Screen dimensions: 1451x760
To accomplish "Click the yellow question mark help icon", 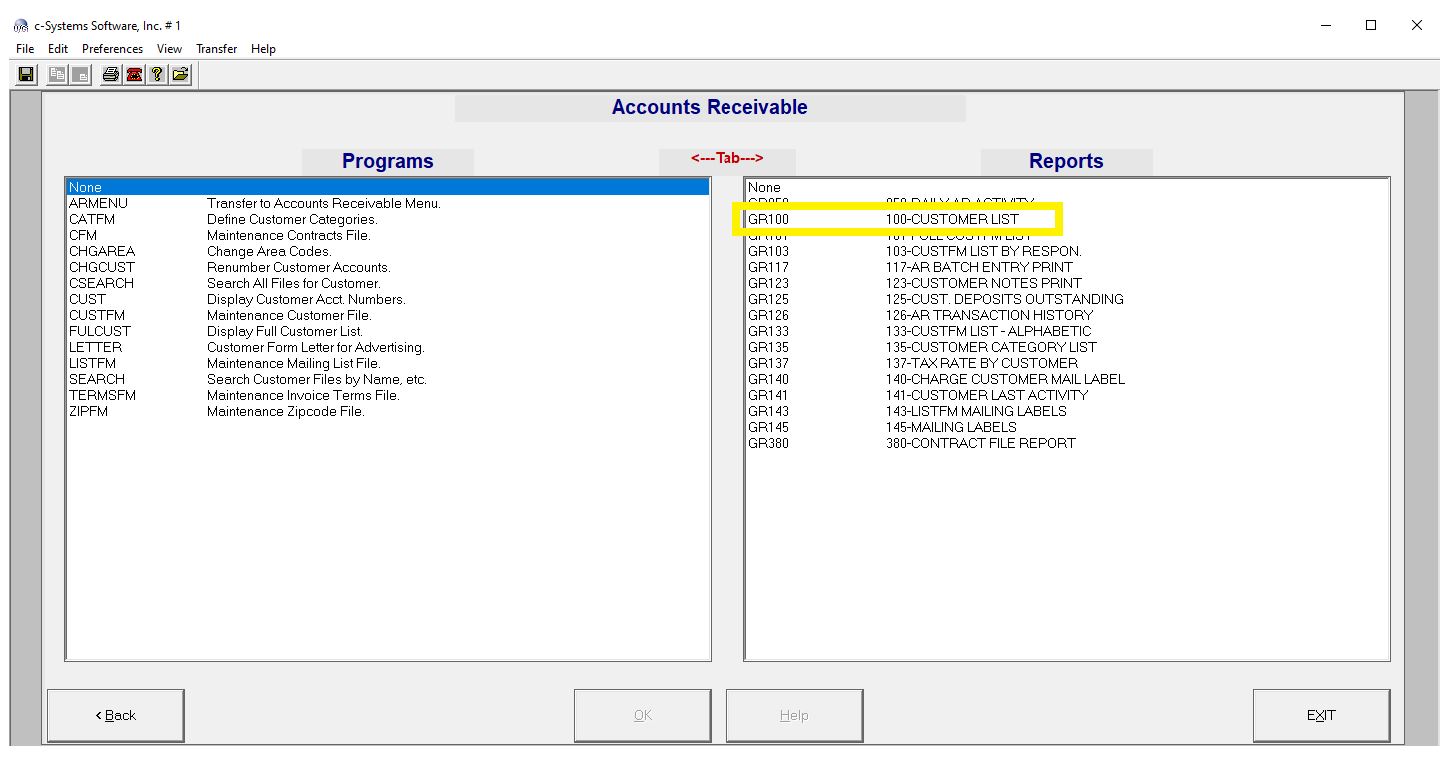I will tap(157, 75).
